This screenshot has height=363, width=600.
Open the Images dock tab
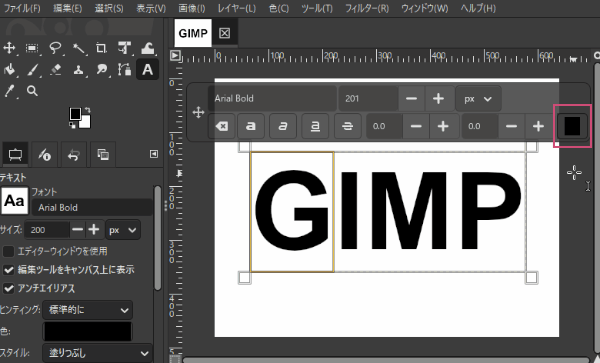(103, 155)
